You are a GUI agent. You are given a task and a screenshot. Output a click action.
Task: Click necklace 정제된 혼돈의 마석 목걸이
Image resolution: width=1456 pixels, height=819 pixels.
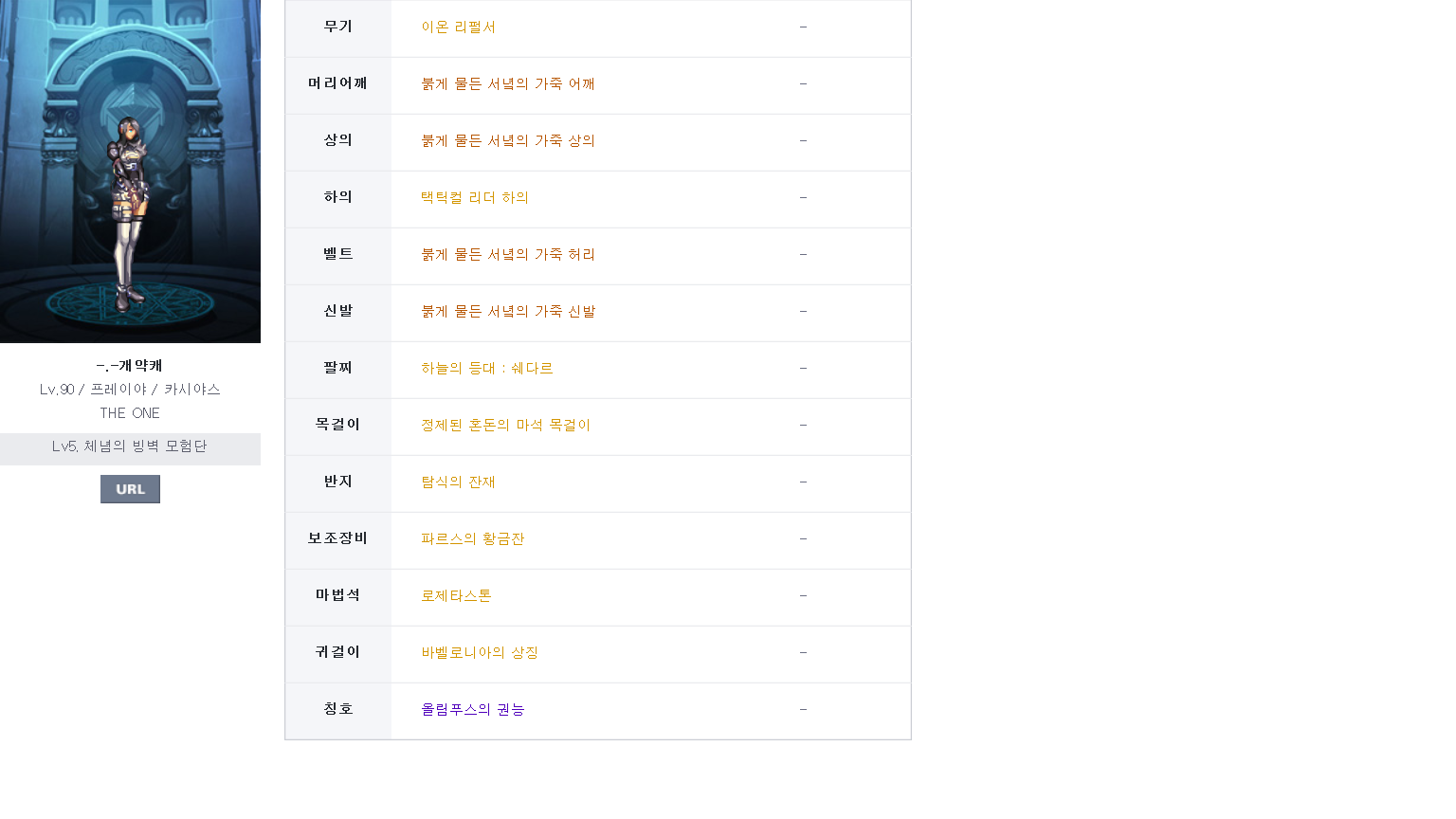pyautogui.click(x=506, y=426)
